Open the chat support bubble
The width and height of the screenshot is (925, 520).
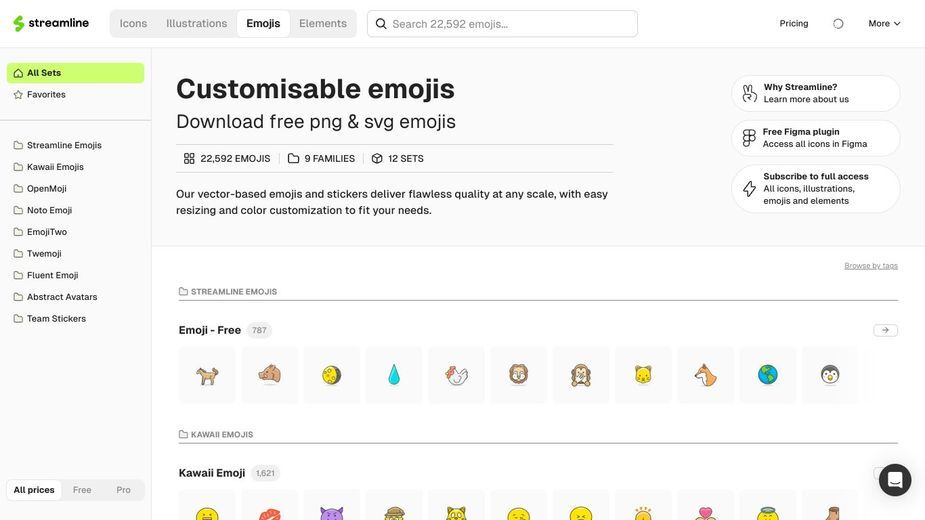894,480
